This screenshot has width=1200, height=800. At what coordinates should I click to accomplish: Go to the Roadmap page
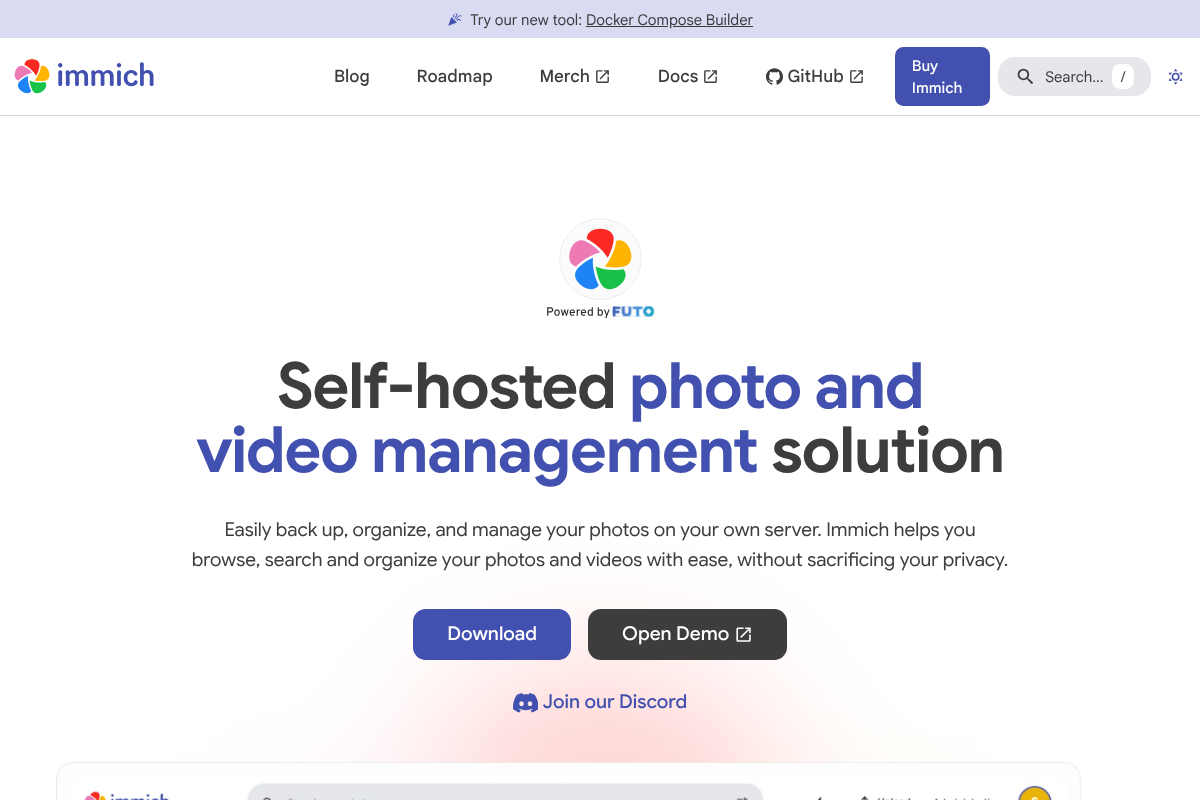coord(455,76)
